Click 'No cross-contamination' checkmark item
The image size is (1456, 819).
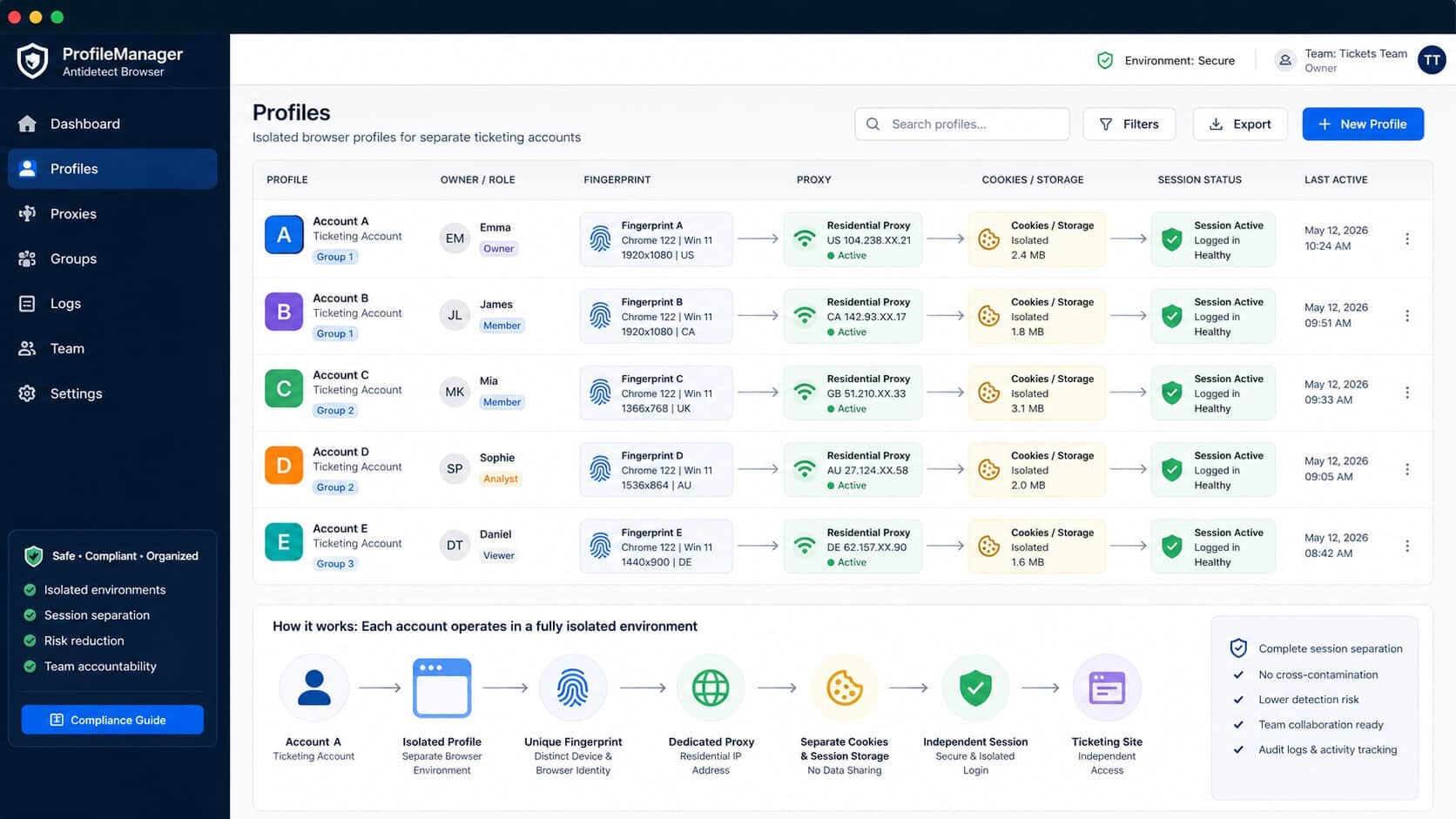tap(1305, 675)
